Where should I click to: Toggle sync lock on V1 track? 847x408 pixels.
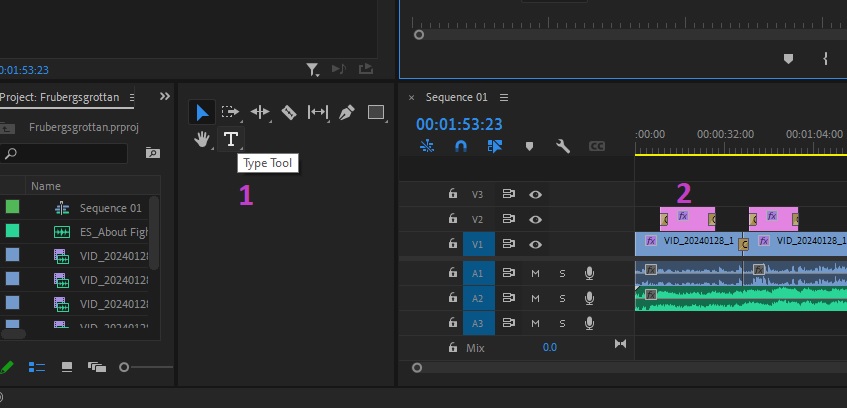coord(508,244)
